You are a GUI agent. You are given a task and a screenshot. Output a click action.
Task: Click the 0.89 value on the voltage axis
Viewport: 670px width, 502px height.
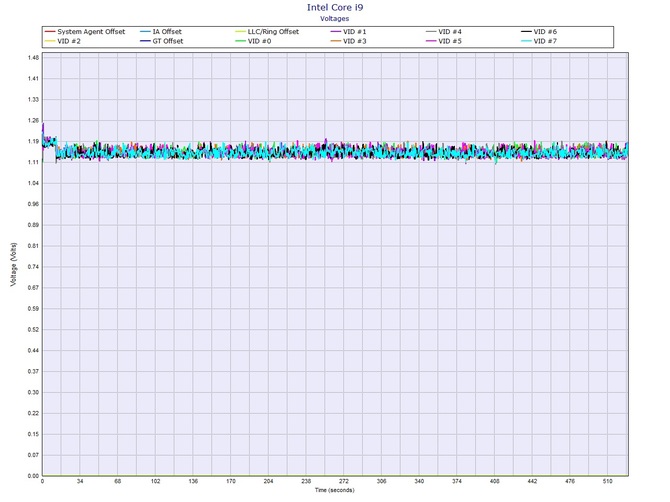[34, 225]
